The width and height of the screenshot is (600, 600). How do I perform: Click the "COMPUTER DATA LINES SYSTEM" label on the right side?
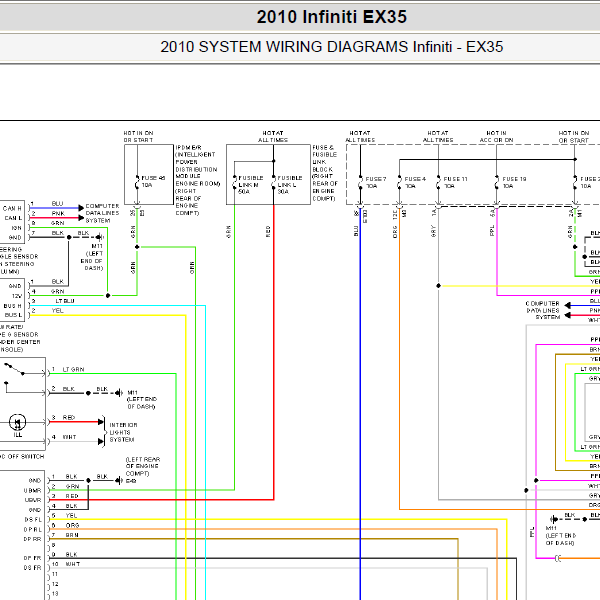(x=543, y=310)
